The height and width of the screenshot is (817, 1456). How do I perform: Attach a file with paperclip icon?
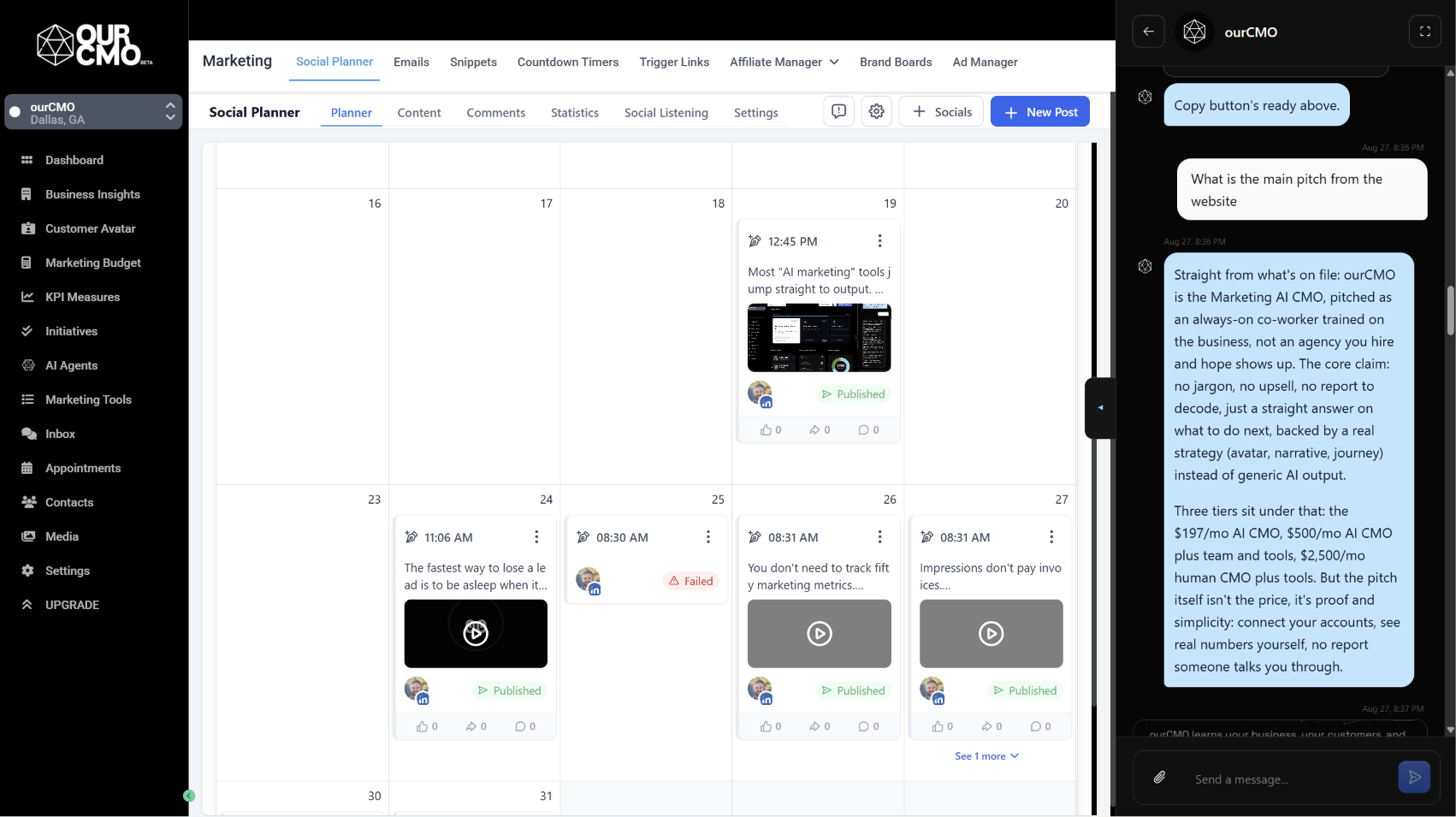pyautogui.click(x=1159, y=778)
